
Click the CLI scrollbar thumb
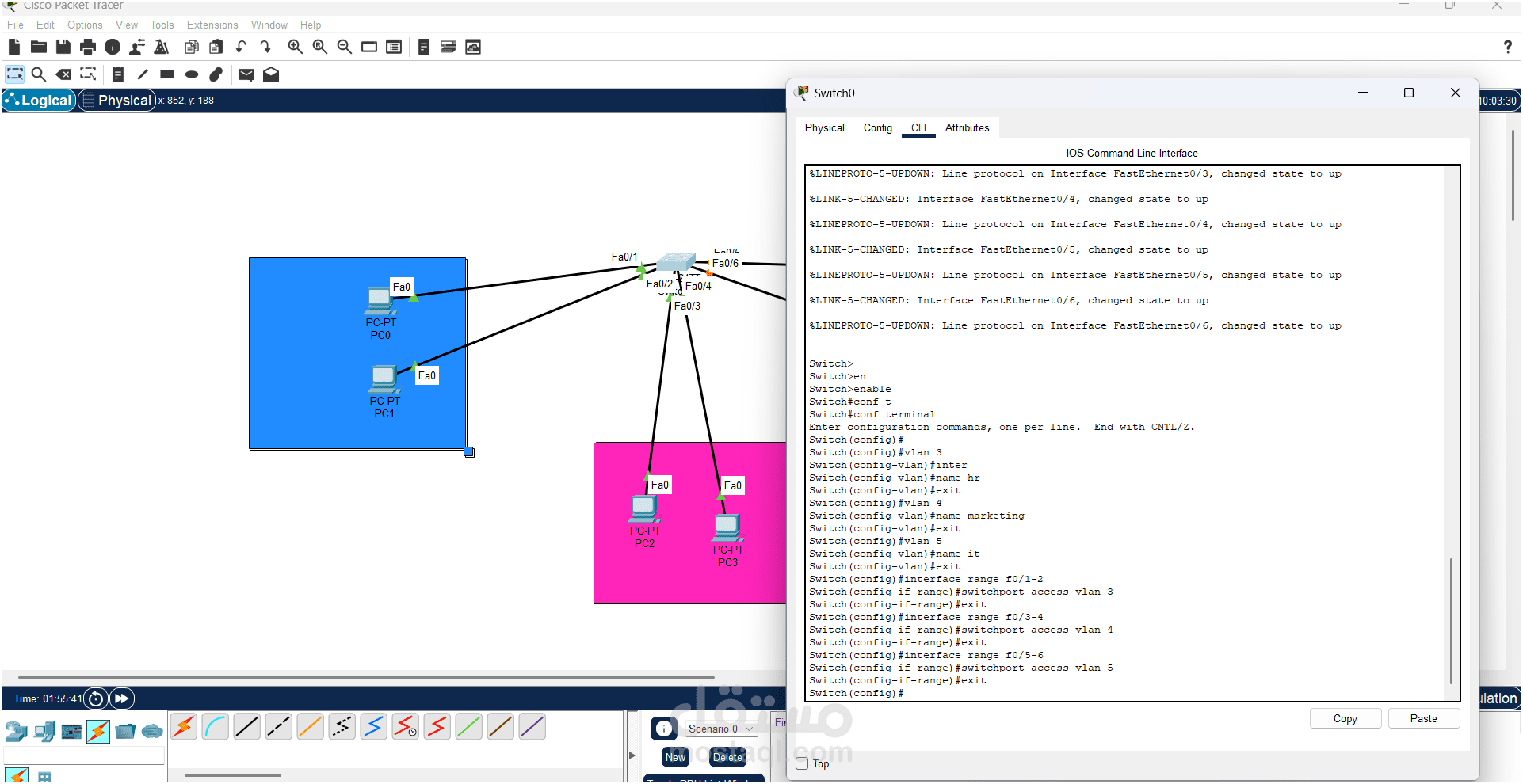(x=1452, y=621)
